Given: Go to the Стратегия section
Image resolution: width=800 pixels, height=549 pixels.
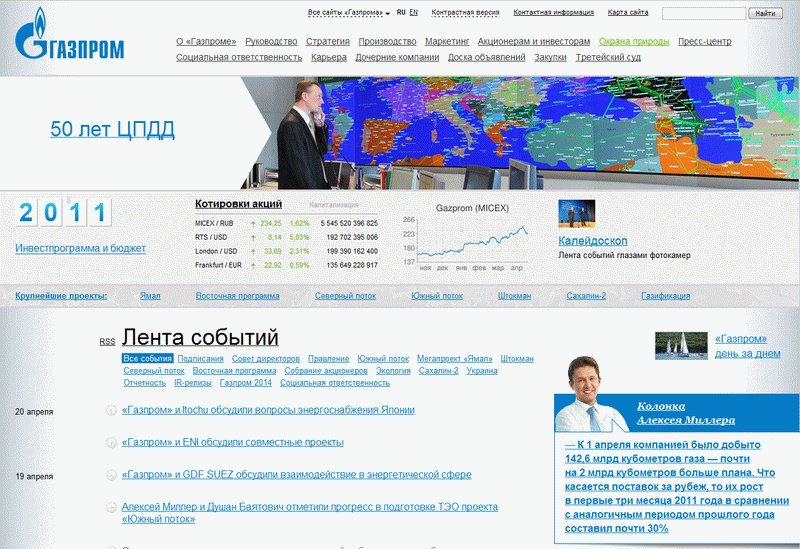Looking at the screenshot, I should tap(328, 41).
